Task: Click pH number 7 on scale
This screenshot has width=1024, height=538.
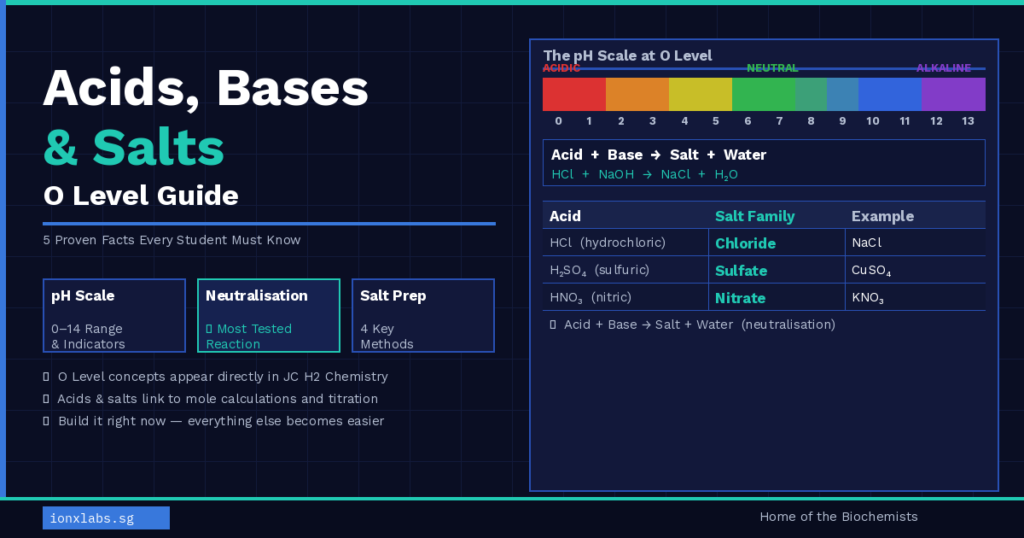Action: pyautogui.click(x=779, y=121)
